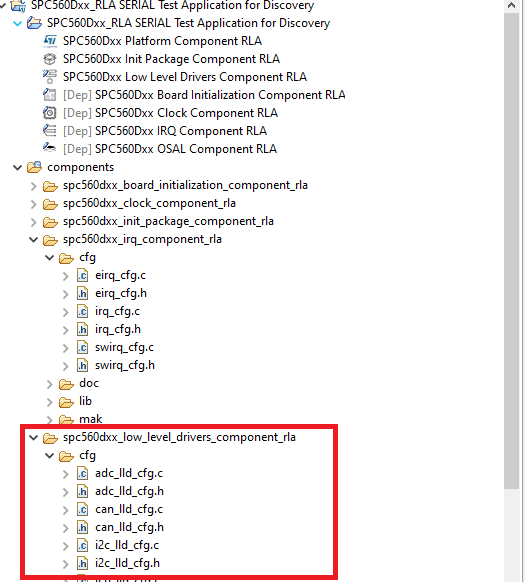Click the swirq_cfg.h header file icon
The height and width of the screenshot is (582, 525).
click(x=82, y=366)
